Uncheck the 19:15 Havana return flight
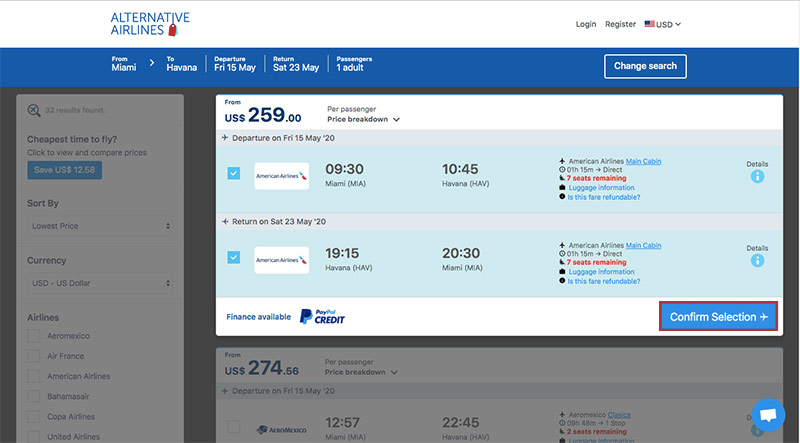 click(x=234, y=257)
